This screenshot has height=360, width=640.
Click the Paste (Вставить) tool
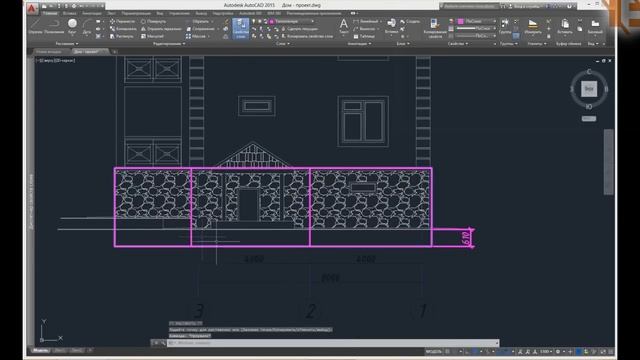coord(565,27)
